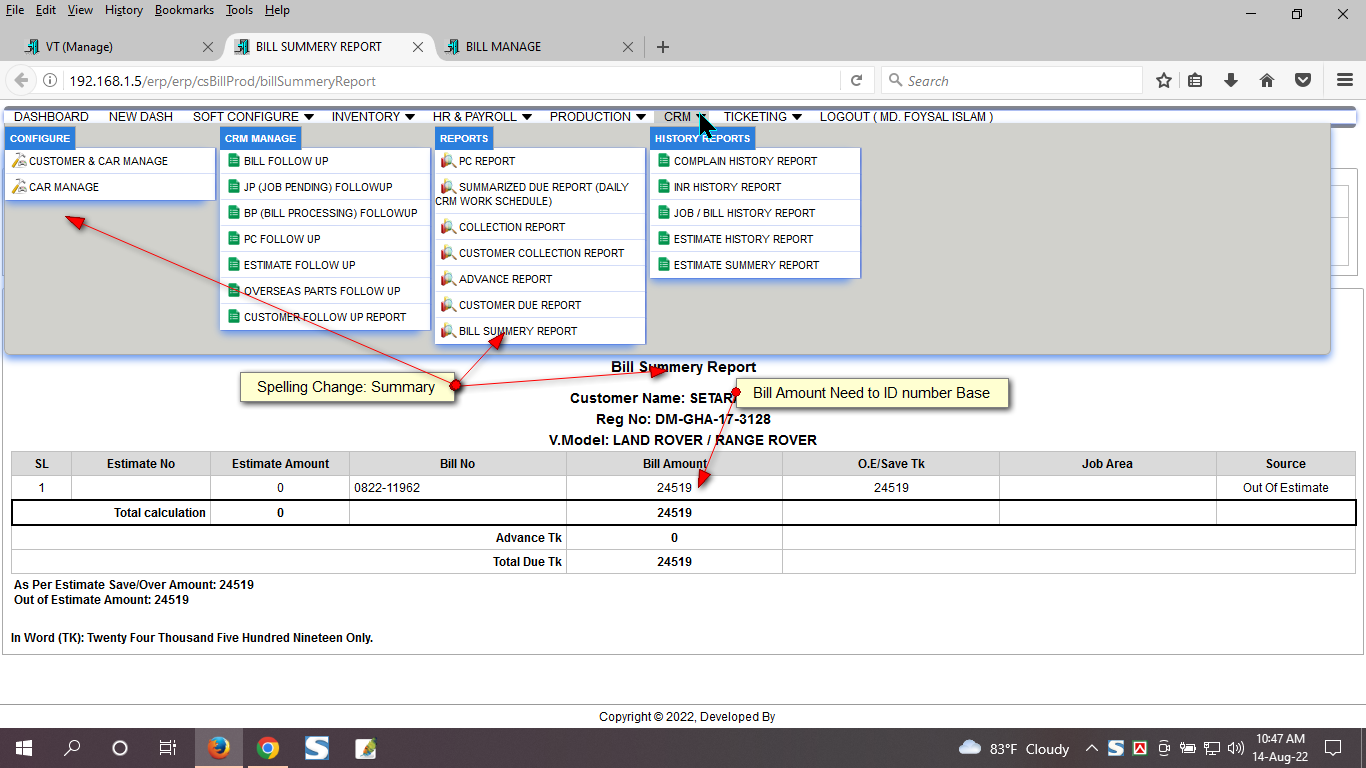
Task: Open the Firefox Bookmarks menu
Action: [184, 10]
